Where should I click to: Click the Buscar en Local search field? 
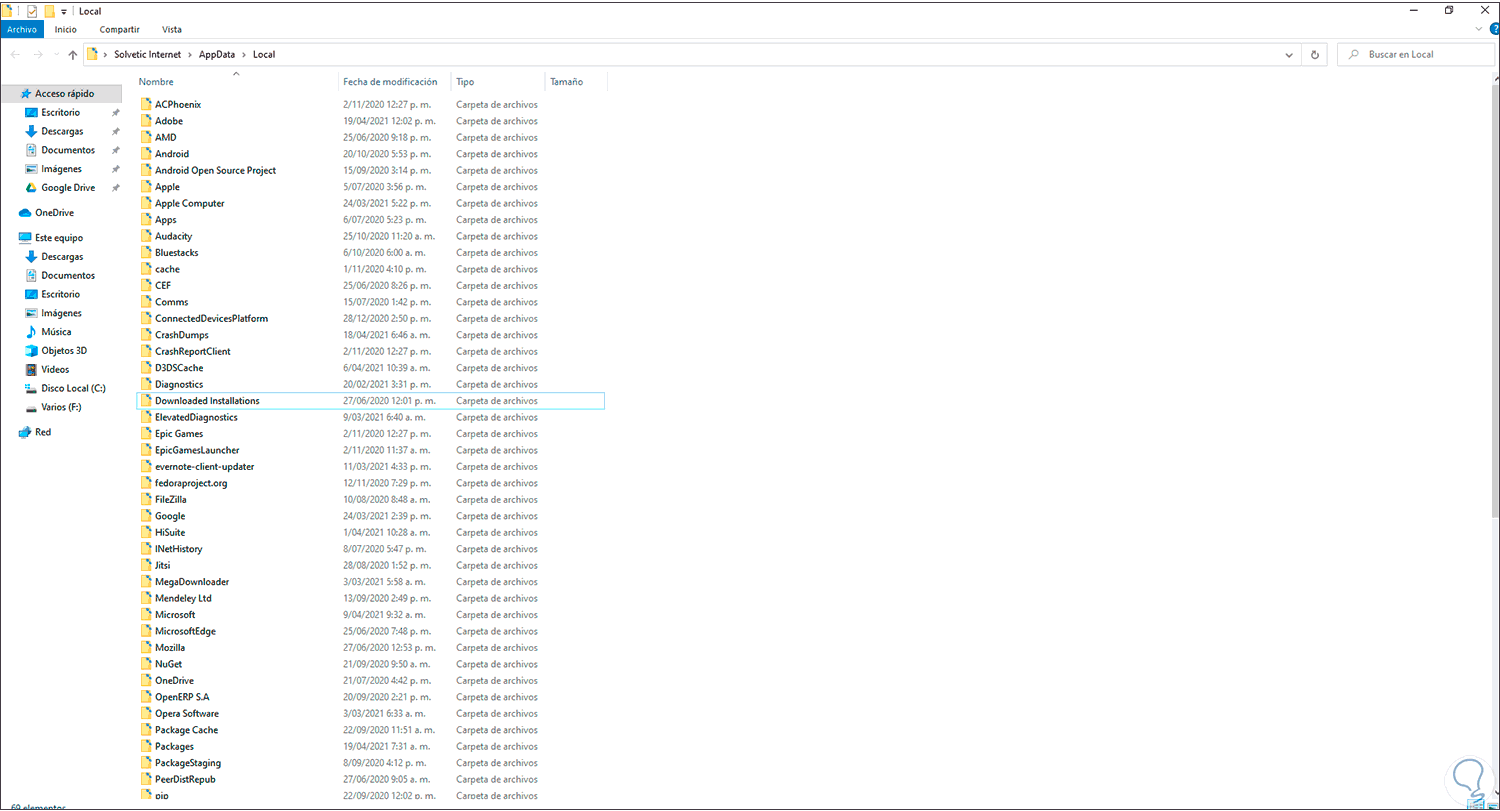pyautogui.click(x=1414, y=55)
